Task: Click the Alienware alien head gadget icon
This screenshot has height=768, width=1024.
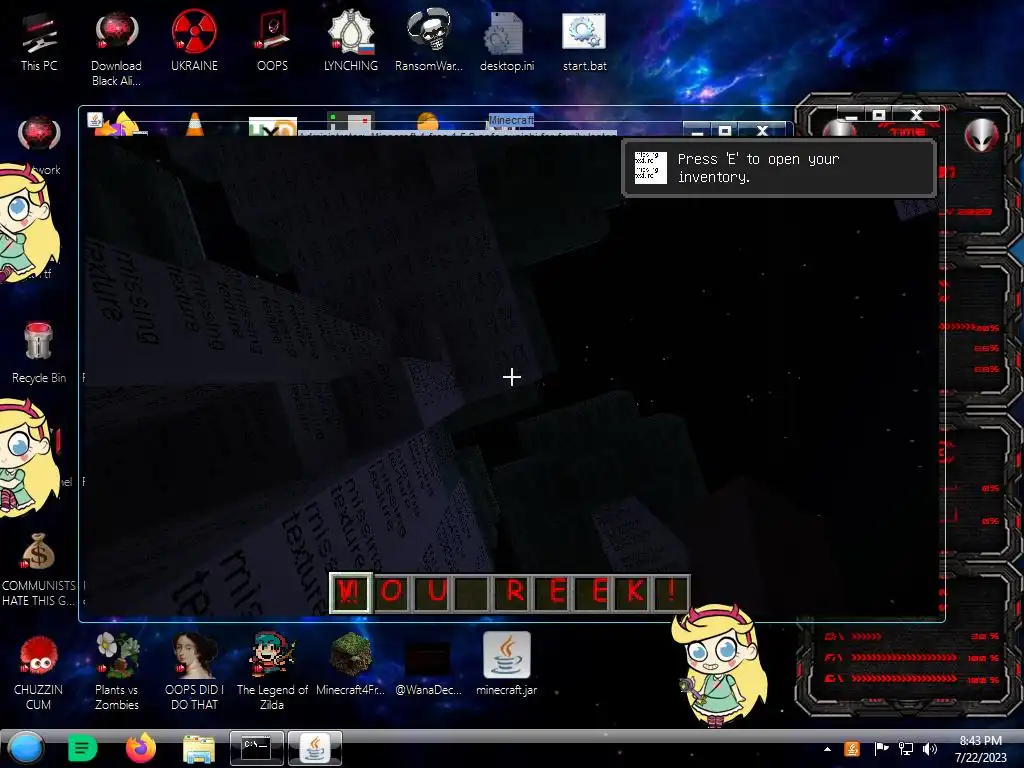Action: (982, 135)
